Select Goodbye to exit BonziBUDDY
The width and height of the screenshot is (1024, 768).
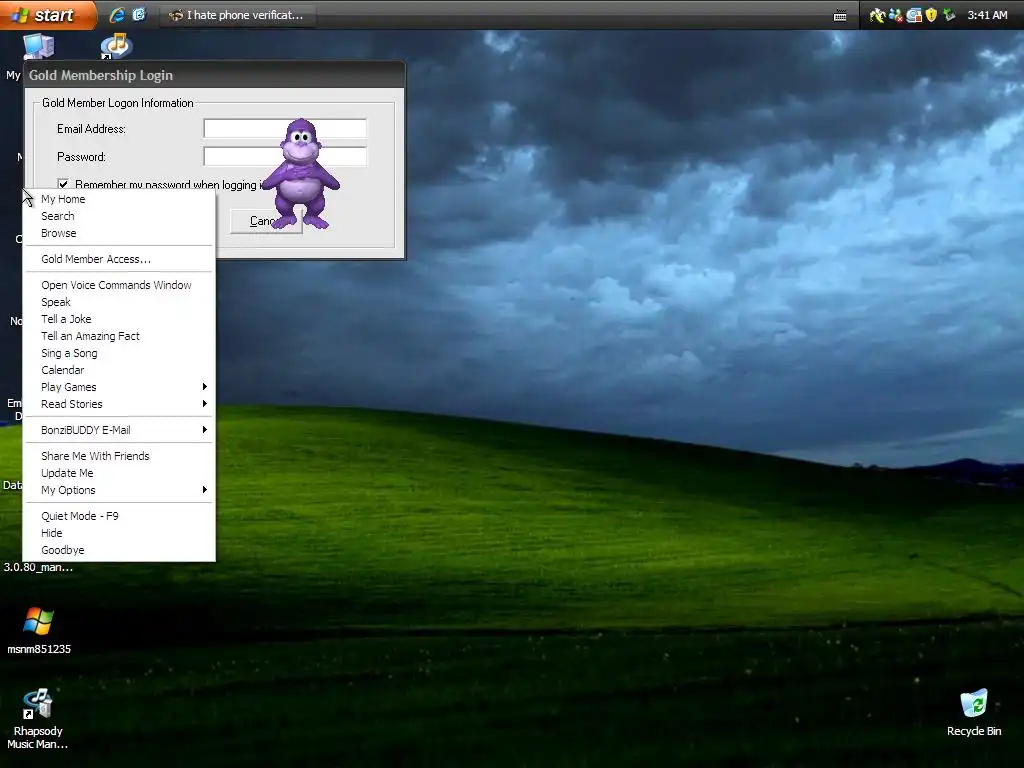point(119,551)
